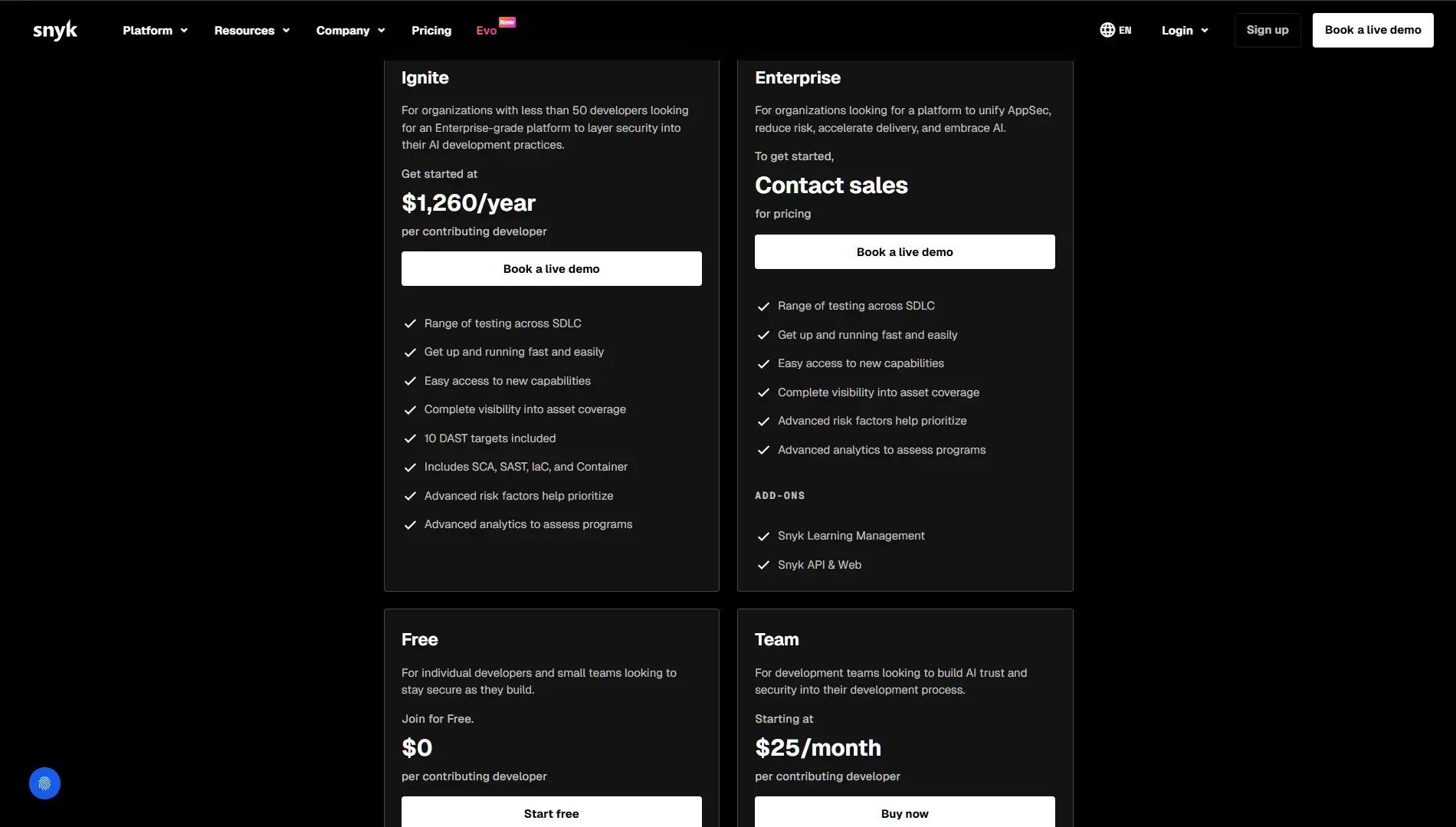This screenshot has height=827, width=1456.
Task: Book a live demo from the top navigation
Action: (x=1372, y=30)
